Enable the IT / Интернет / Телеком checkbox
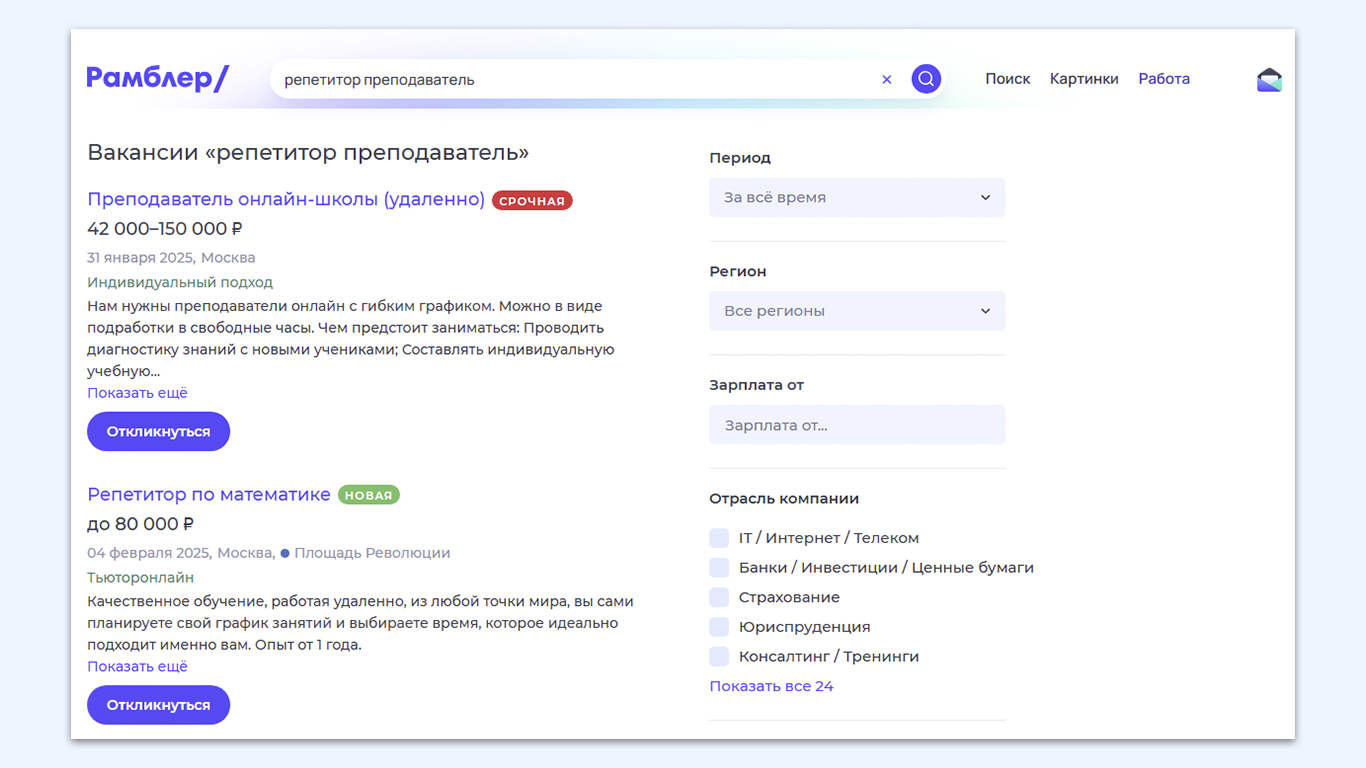This screenshot has width=1366, height=768. [719, 538]
